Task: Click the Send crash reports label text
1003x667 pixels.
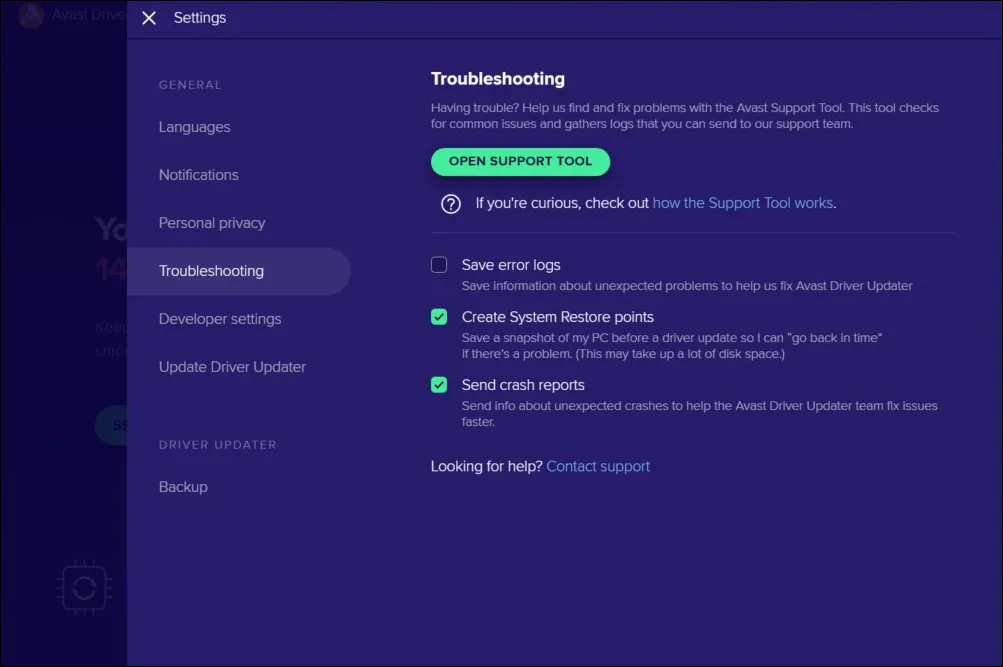Action: pyautogui.click(x=523, y=385)
